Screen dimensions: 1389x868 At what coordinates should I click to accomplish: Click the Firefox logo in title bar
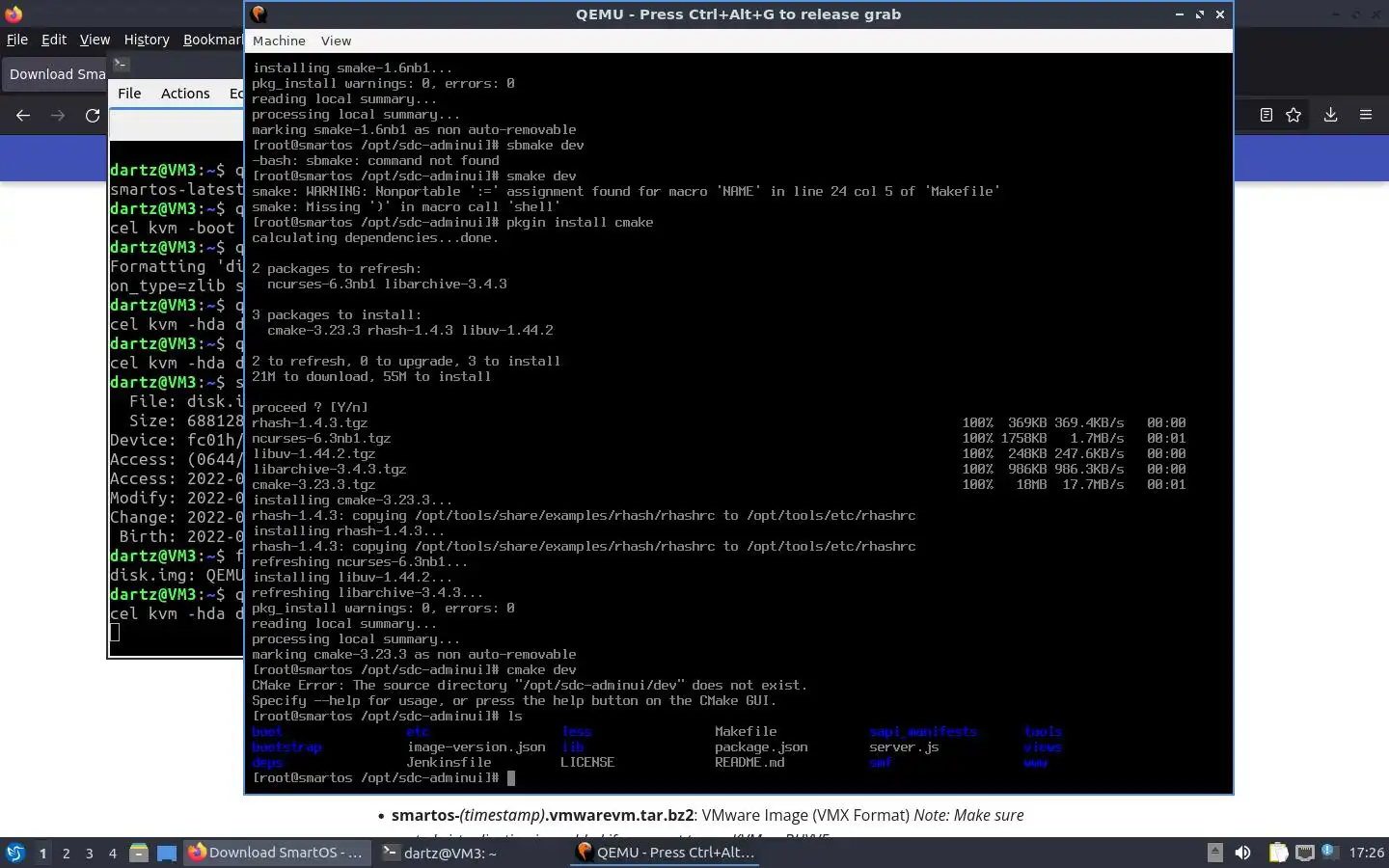coord(14,14)
